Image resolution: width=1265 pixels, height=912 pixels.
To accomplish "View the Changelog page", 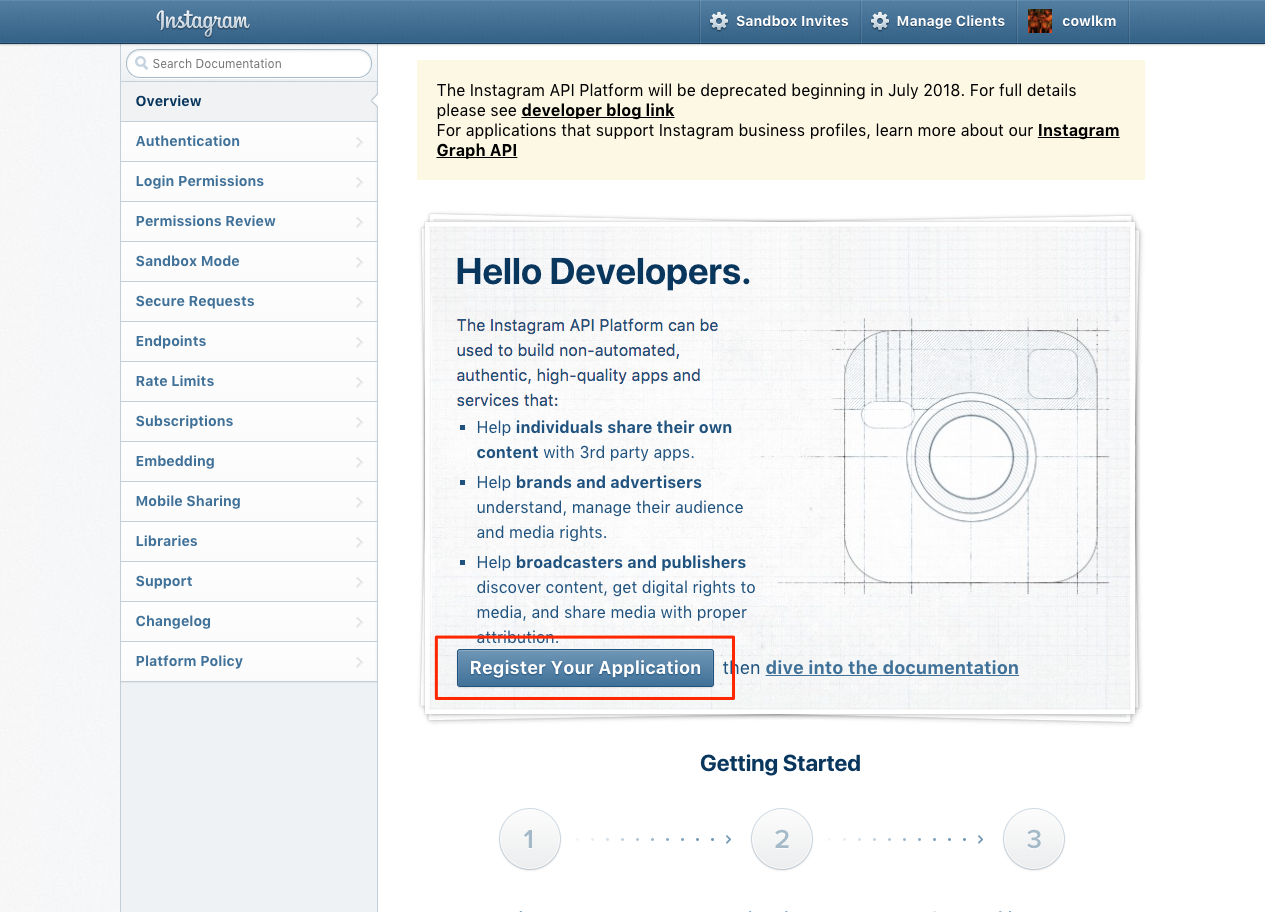I will [249, 621].
